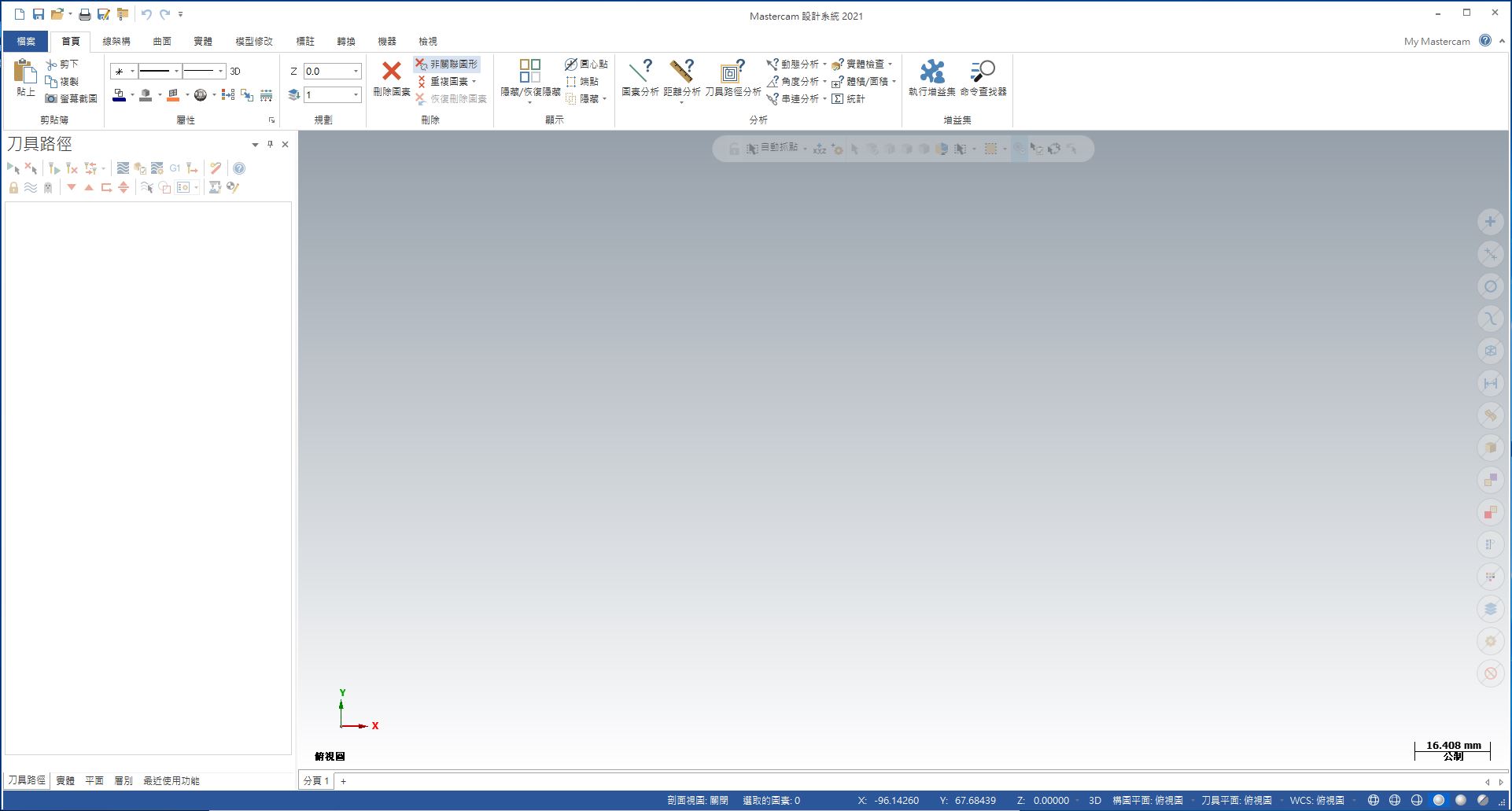Pin the 刀具路徑 panel

coord(270,144)
